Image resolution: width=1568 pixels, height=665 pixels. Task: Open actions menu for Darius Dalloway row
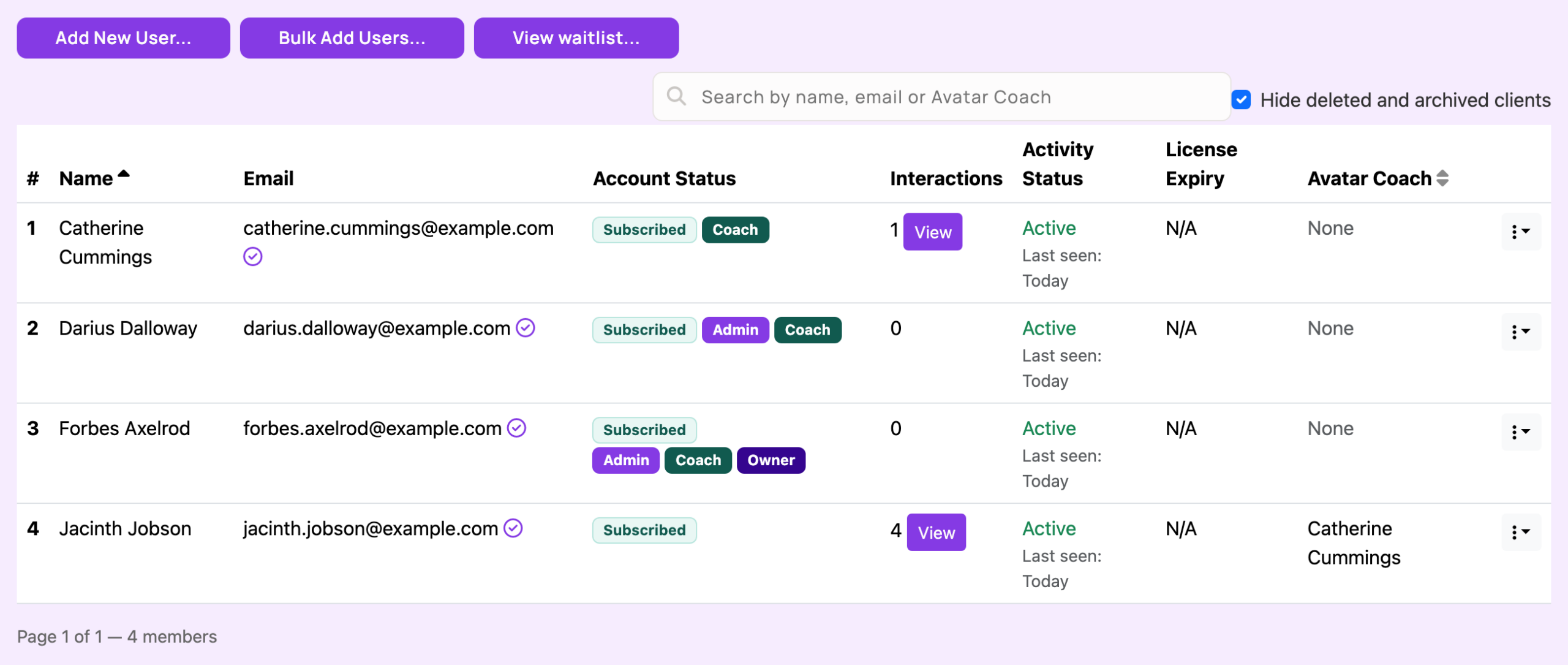[x=1521, y=332]
